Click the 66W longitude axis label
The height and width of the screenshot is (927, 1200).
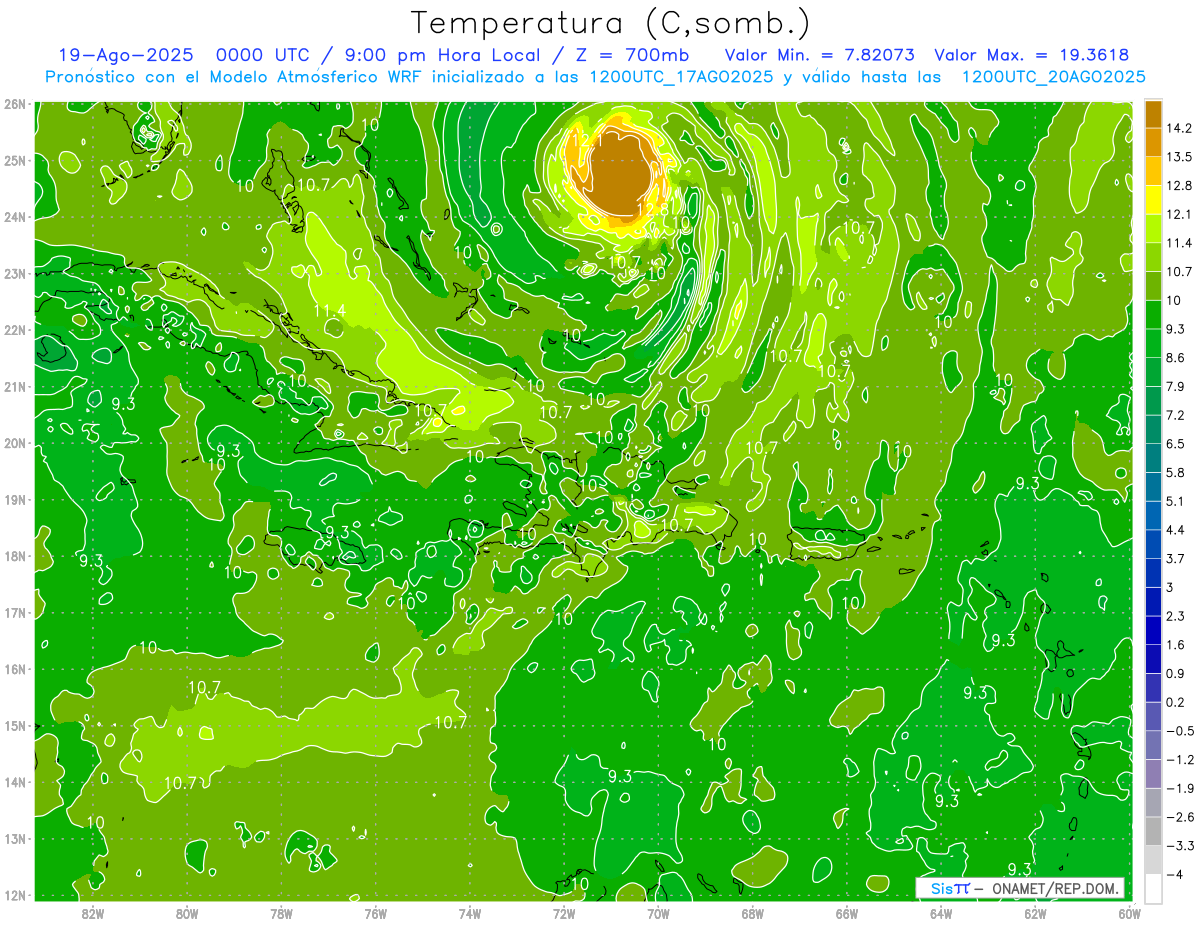[847, 913]
